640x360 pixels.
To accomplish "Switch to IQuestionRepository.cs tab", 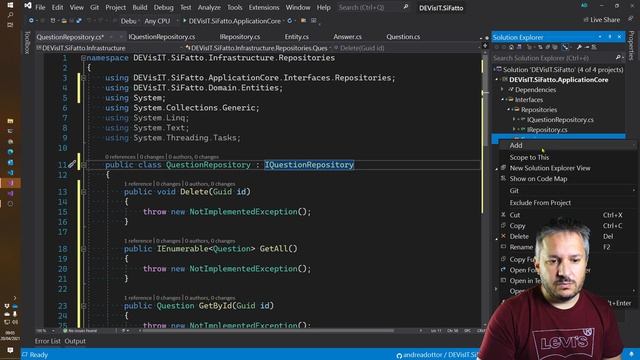I will (162, 37).
